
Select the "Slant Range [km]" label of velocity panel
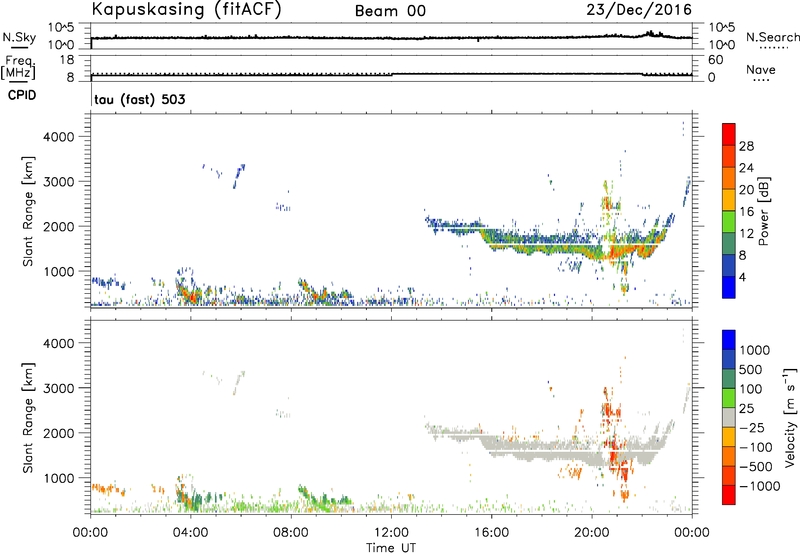coord(28,418)
